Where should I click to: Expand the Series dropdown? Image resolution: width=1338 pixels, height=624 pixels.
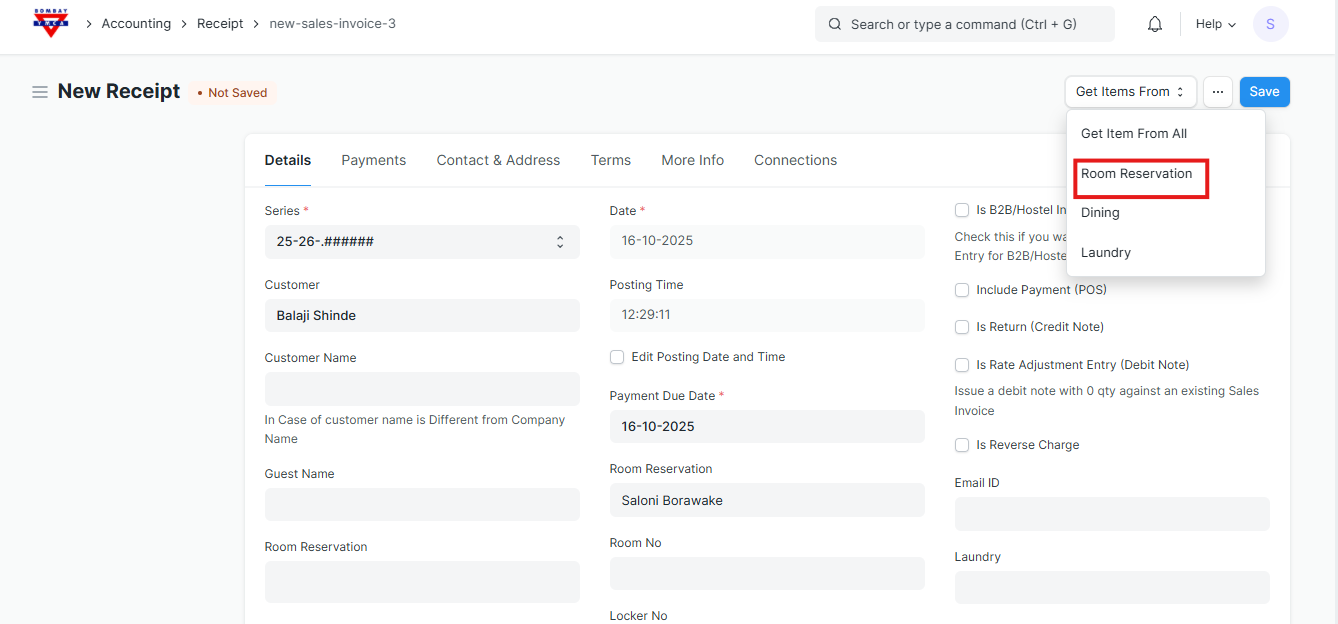421,242
